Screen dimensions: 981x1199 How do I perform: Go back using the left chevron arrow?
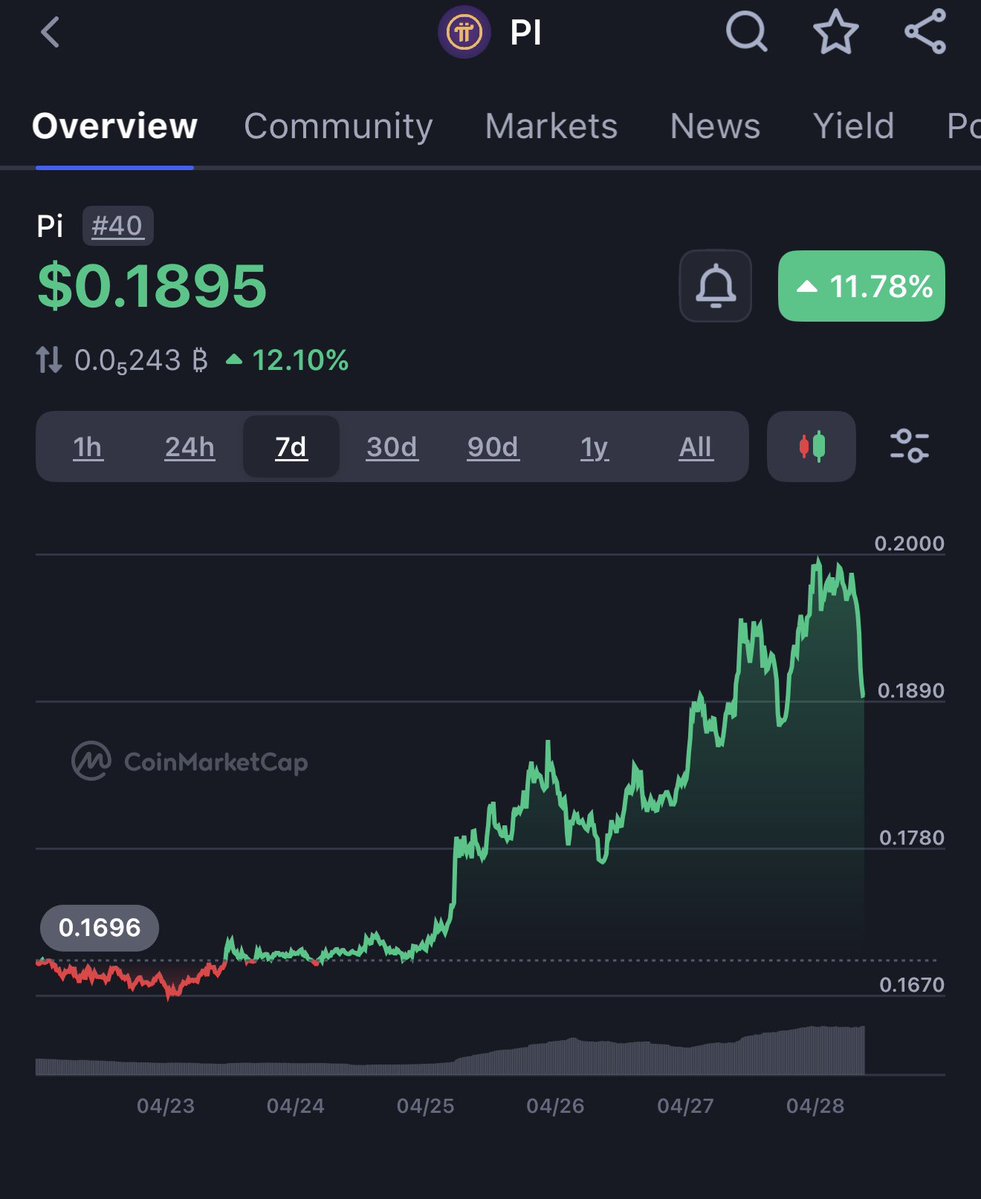(50, 33)
